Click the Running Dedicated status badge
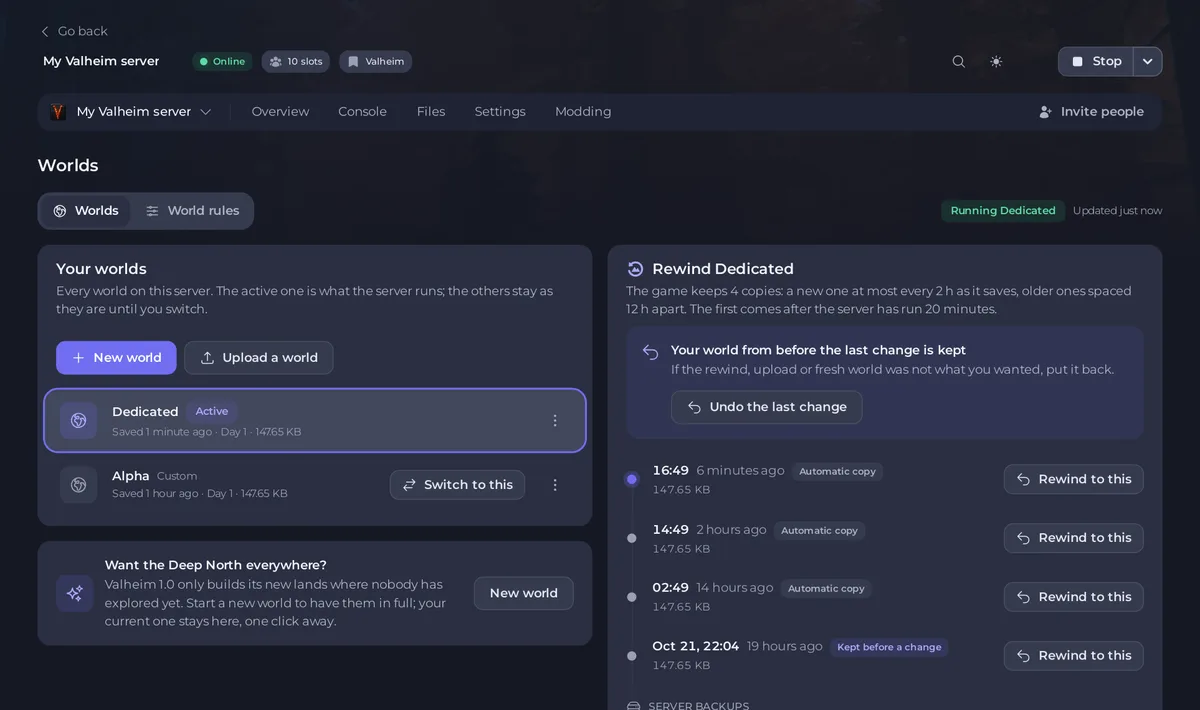 1003,211
